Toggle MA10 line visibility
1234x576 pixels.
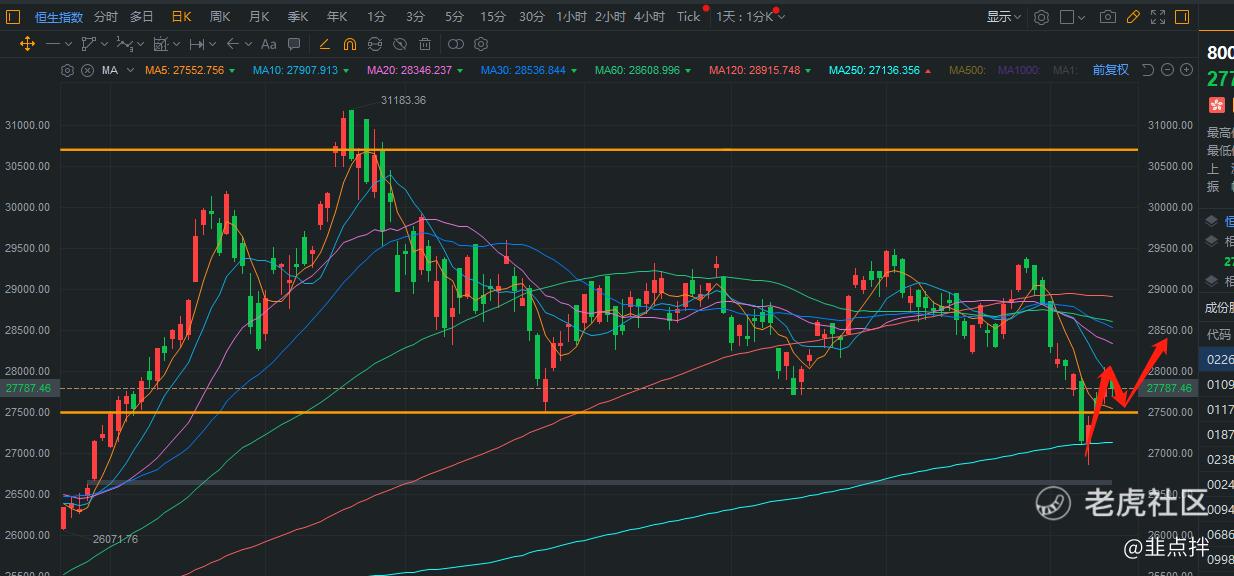[x=301, y=70]
